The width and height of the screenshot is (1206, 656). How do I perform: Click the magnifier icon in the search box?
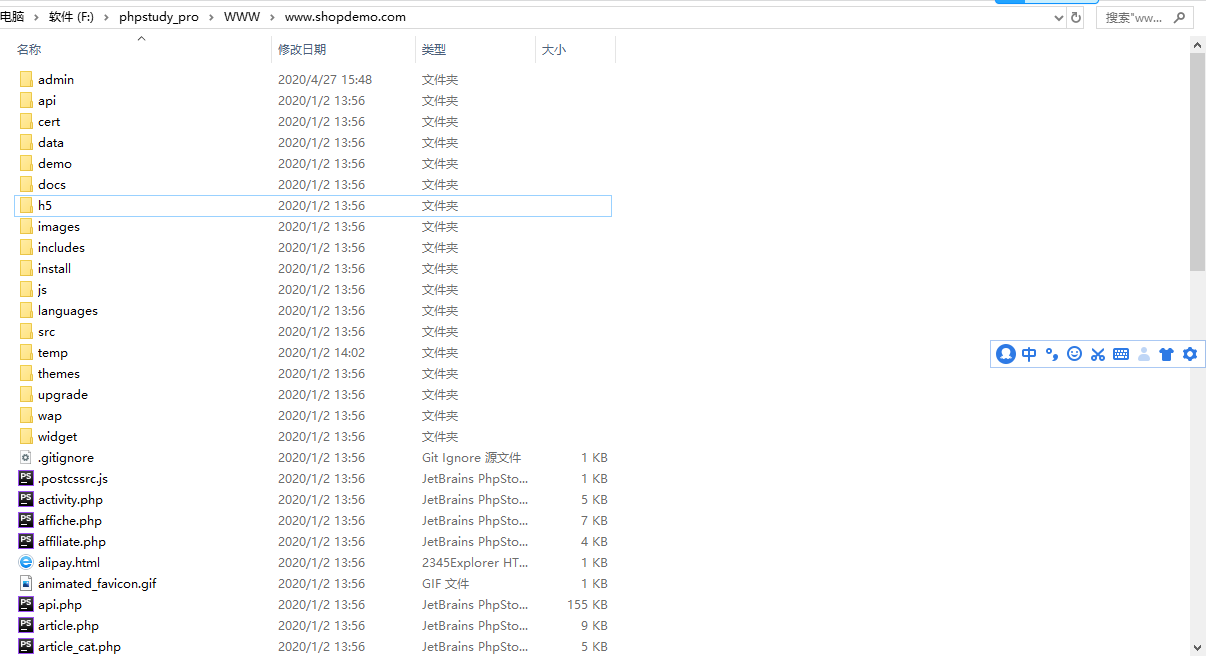(x=1180, y=16)
